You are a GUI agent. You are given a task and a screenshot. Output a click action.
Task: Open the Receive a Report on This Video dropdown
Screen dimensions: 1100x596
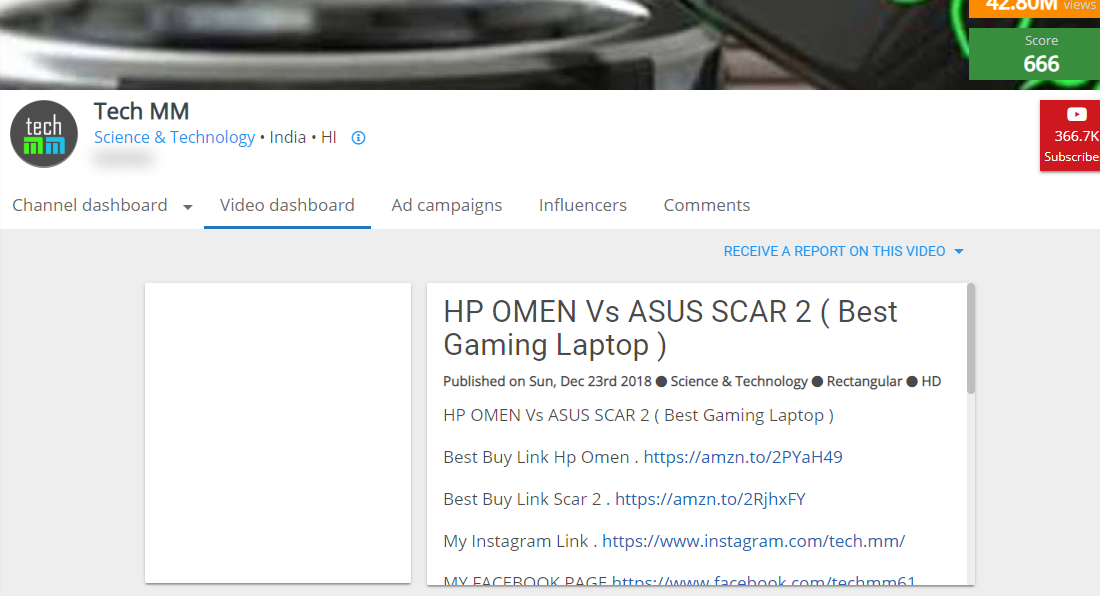843,251
